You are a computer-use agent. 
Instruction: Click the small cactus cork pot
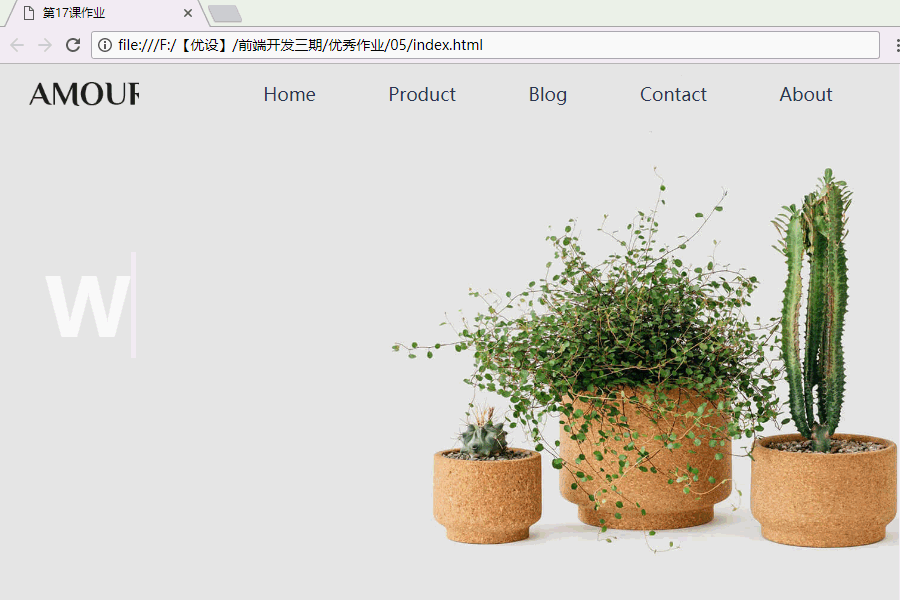tap(487, 496)
